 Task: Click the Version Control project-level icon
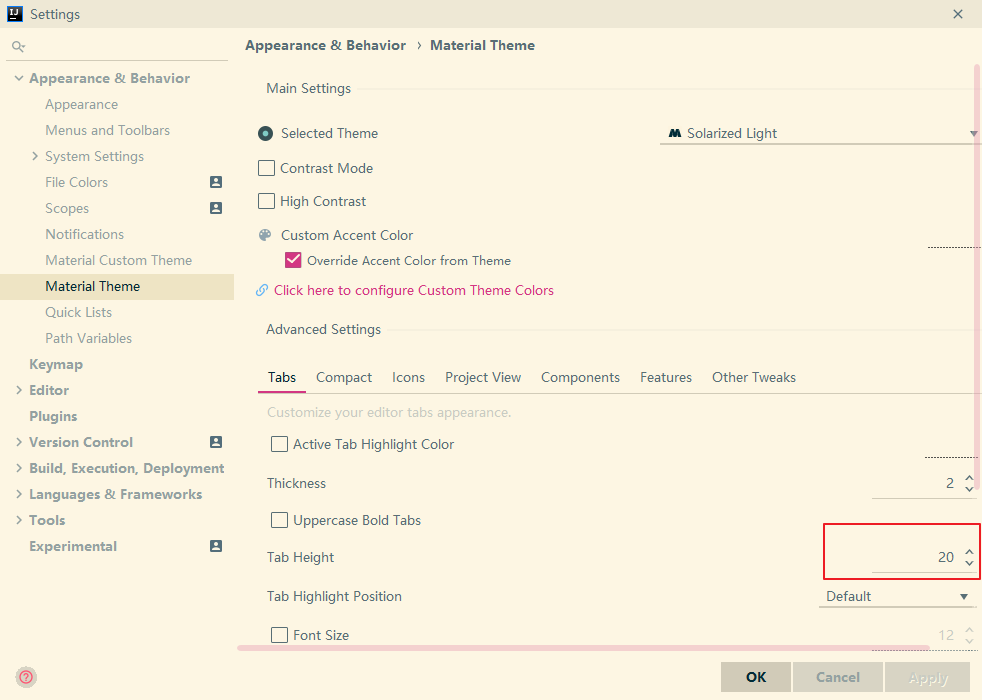215,442
